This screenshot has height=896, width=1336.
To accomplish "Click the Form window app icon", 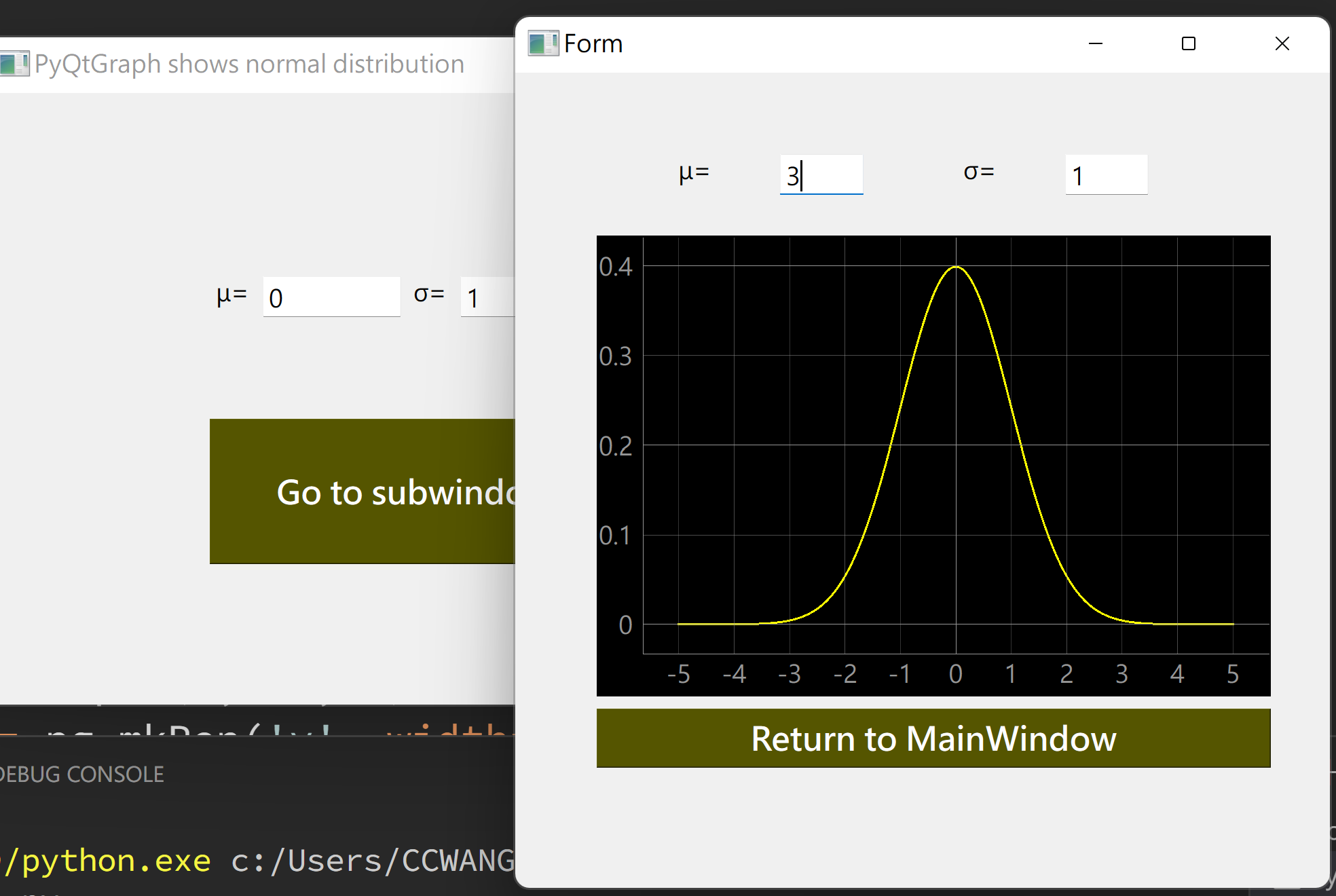I will (x=543, y=44).
